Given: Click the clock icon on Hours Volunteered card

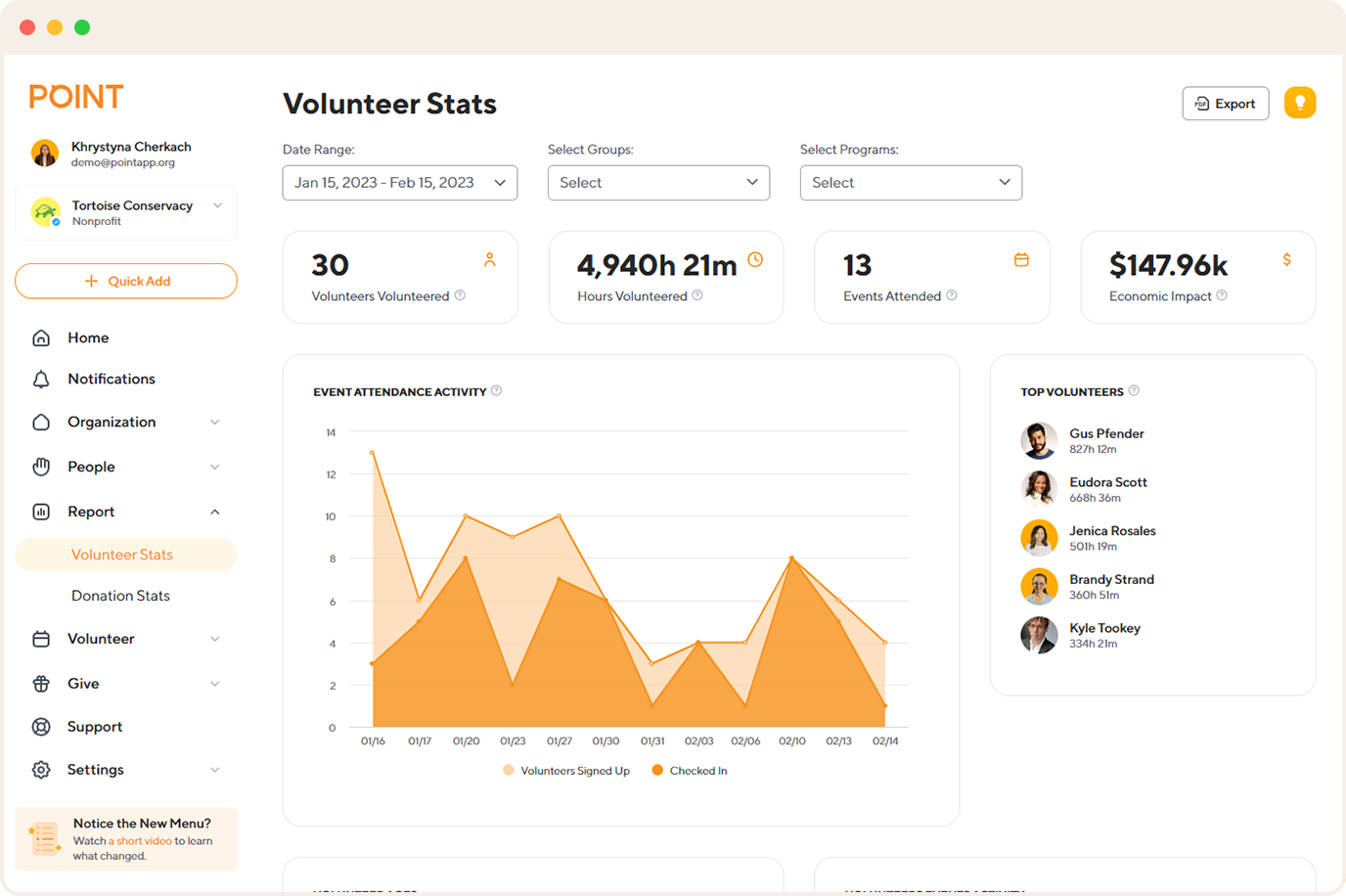Looking at the screenshot, I should point(754,259).
